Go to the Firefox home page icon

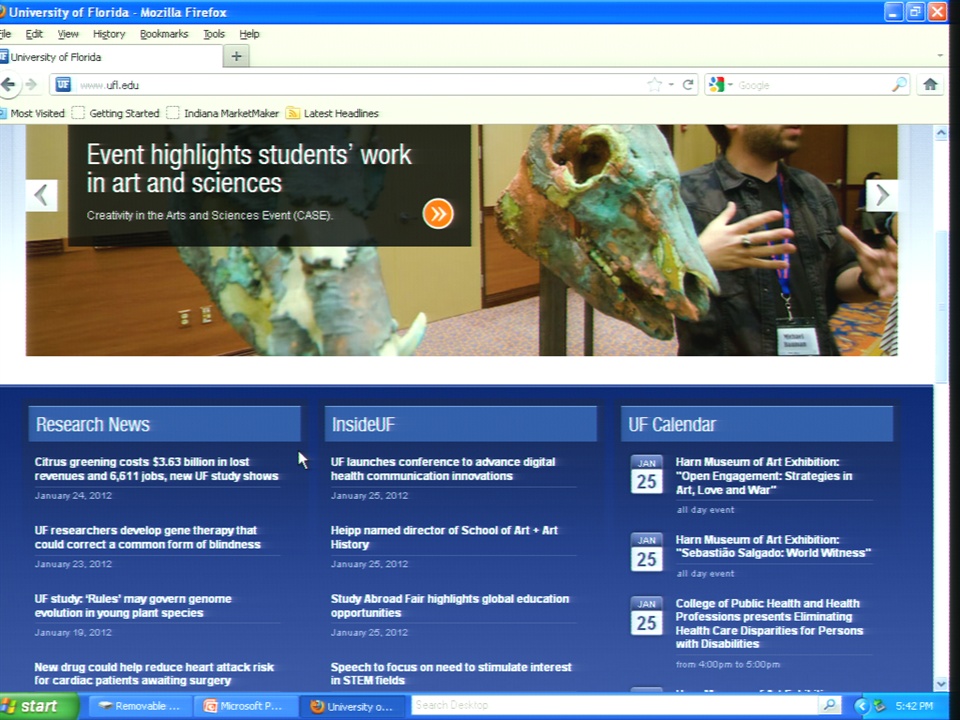pos(931,84)
